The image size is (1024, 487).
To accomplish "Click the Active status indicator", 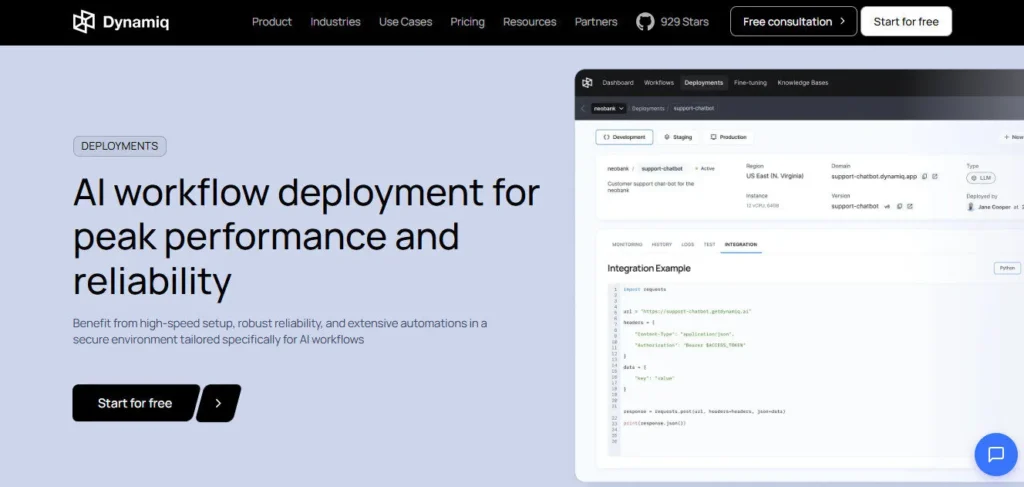I will tap(705, 168).
